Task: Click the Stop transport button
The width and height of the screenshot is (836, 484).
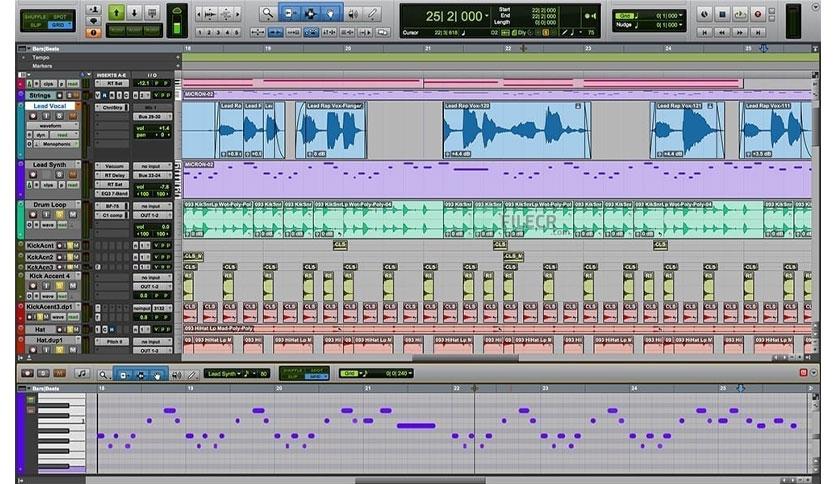Action: [x=722, y=14]
